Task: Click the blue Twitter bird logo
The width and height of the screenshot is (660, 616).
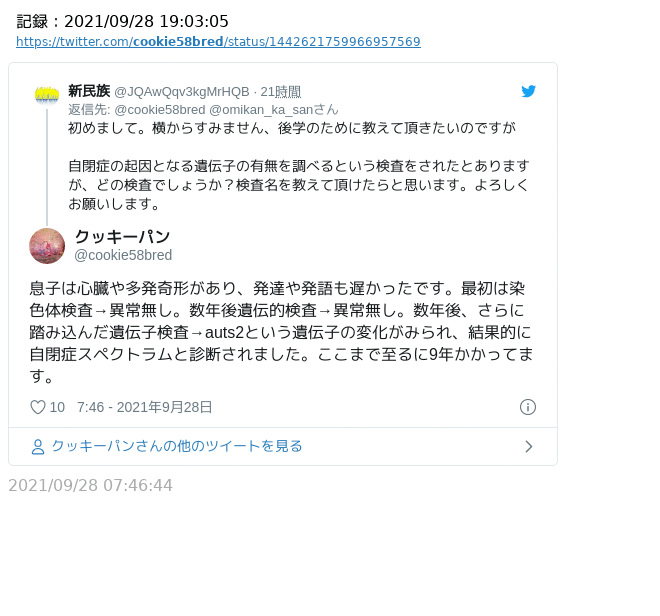Action: [528, 91]
